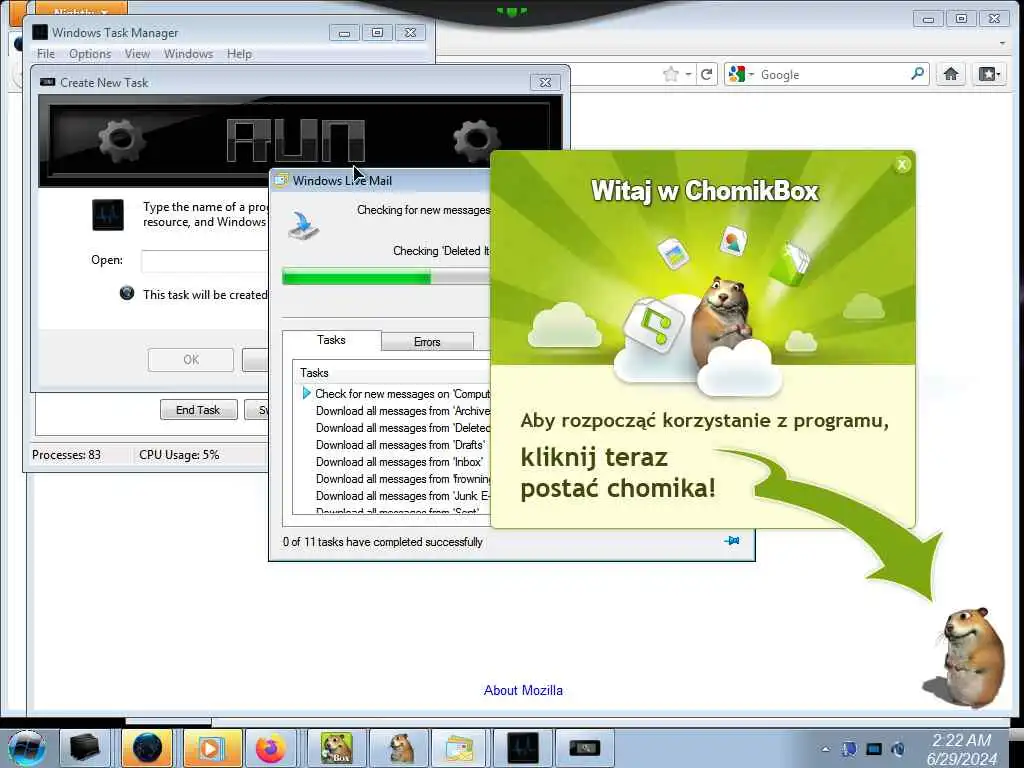
Task: Pin the Windows Live Mail progress dialog
Action: tap(732, 541)
